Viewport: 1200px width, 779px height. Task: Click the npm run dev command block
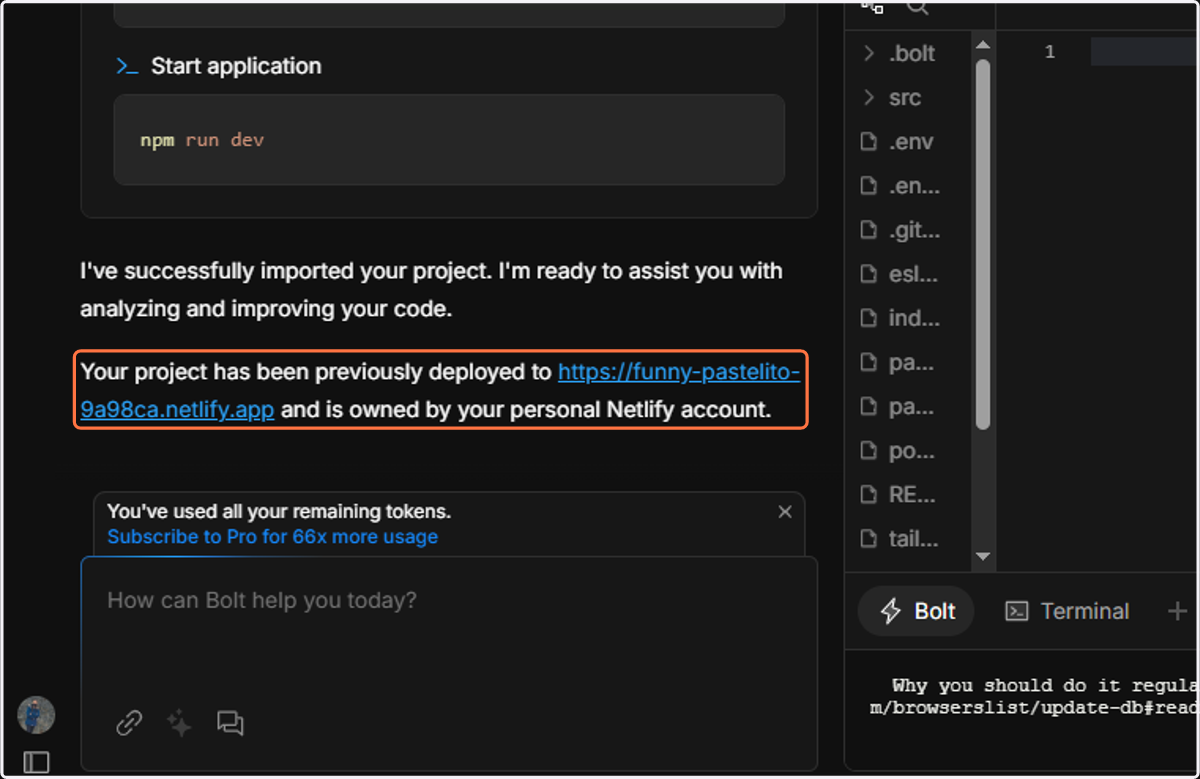pos(449,140)
